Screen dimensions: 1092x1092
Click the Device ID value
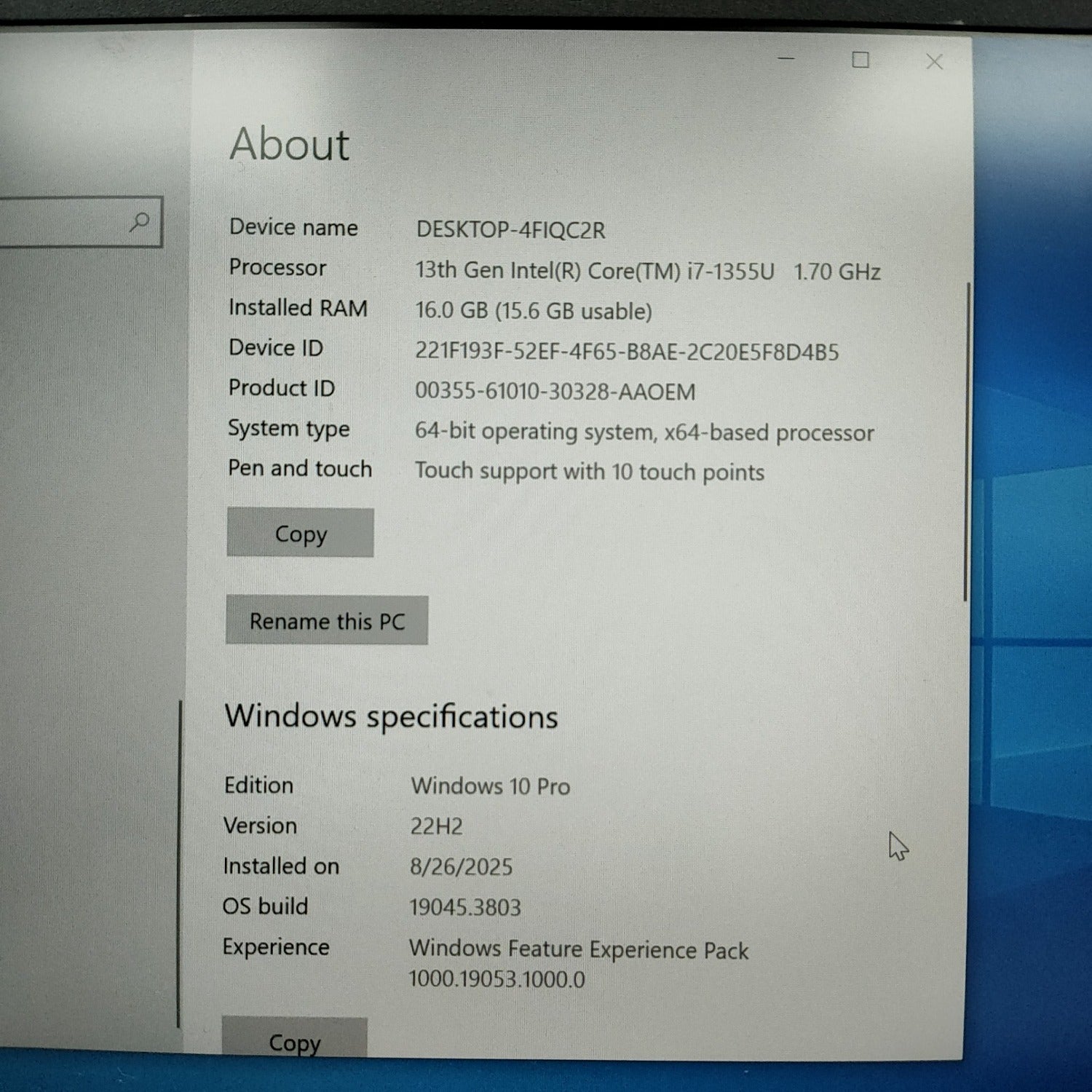click(x=626, y=352)
